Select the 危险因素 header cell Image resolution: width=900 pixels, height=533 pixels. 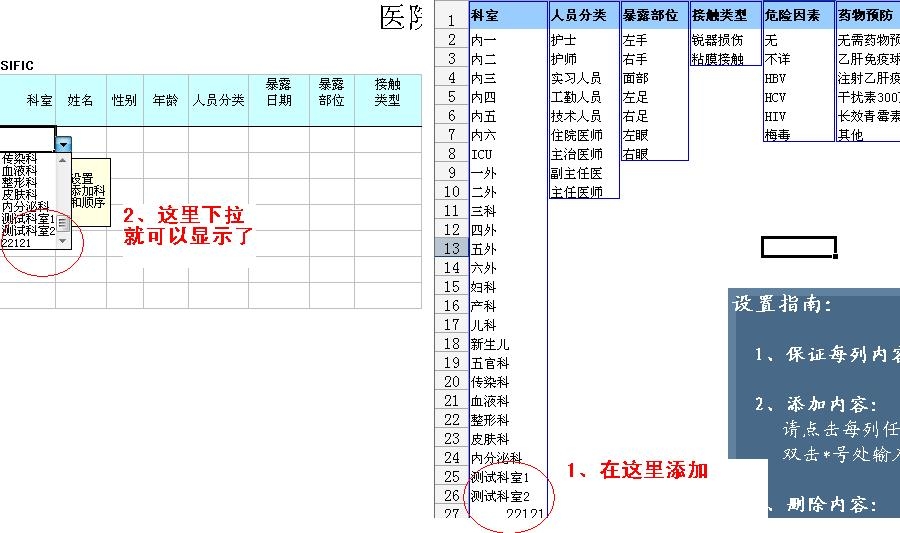(797, 16)
